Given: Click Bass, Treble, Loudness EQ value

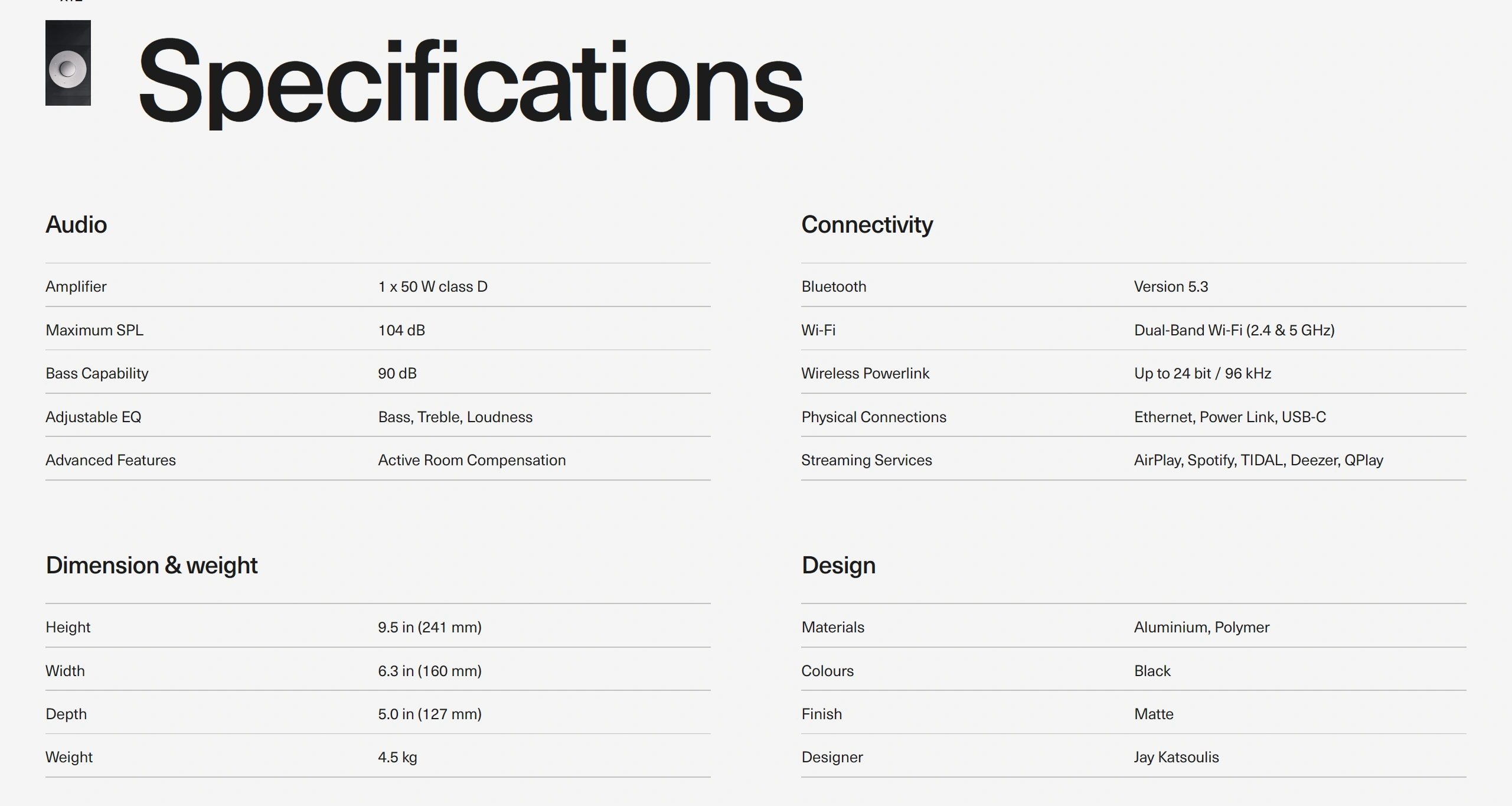Looking at the screenshot, I should tap(455, 417).
